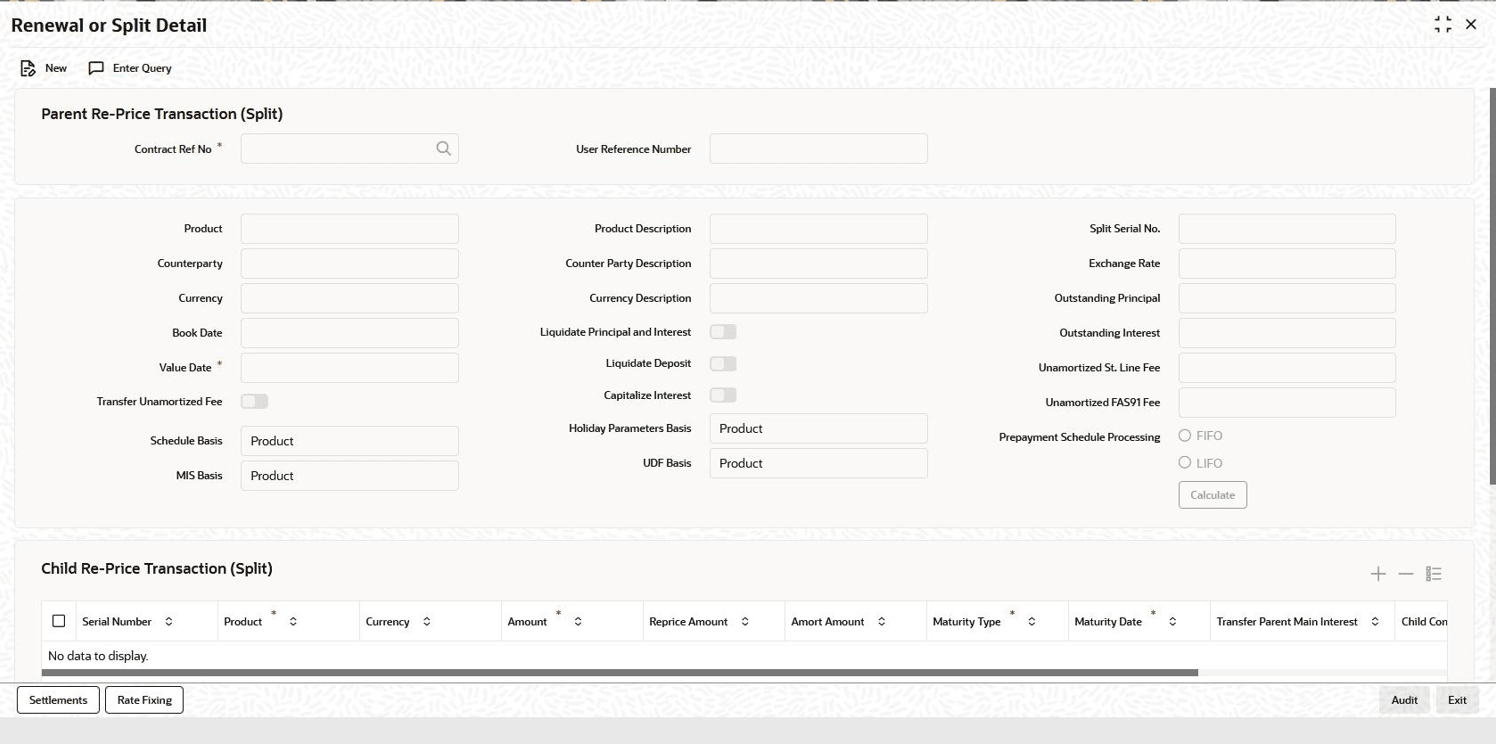
Task: Add row in Child Re-Price table
Action: pos(1378,574)
